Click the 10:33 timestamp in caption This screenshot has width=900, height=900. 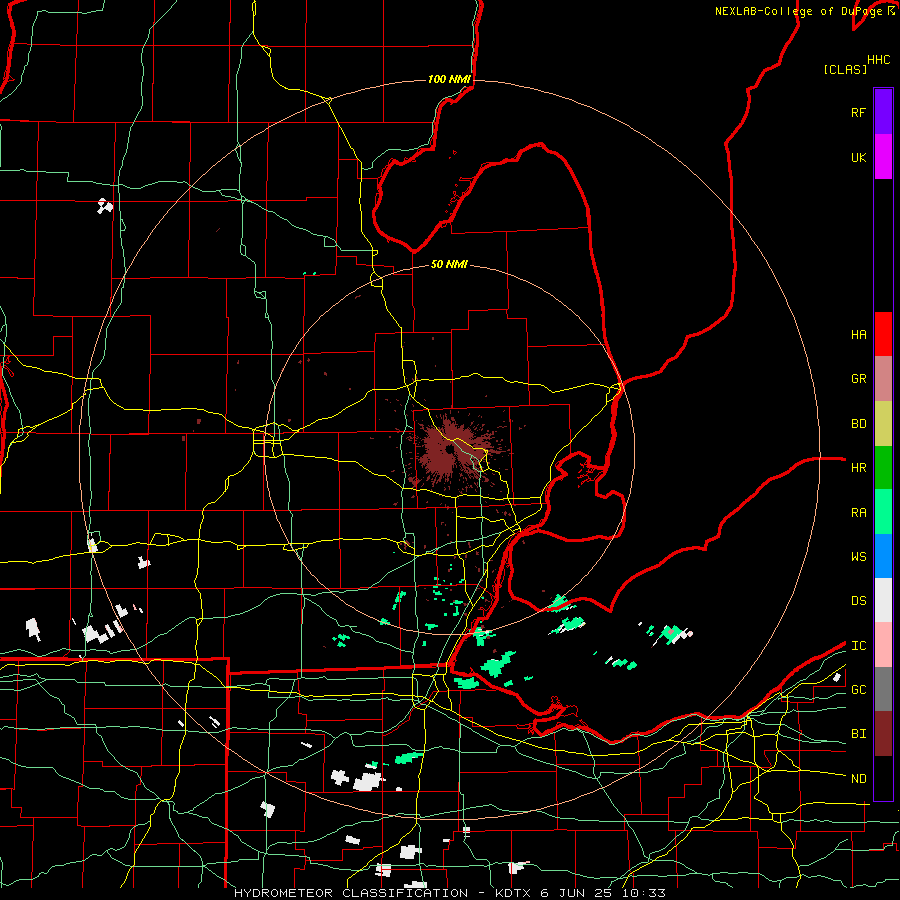tap(643, 893)
